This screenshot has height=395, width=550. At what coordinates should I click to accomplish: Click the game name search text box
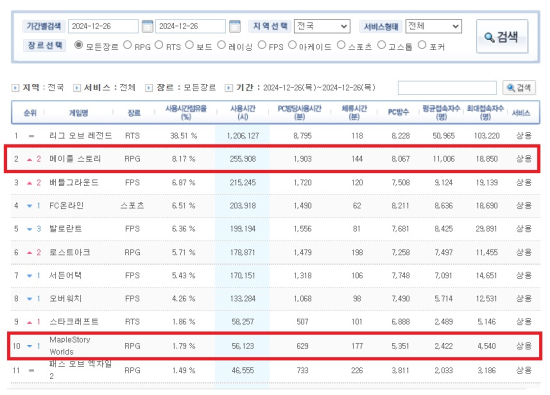tap(447, 88)
